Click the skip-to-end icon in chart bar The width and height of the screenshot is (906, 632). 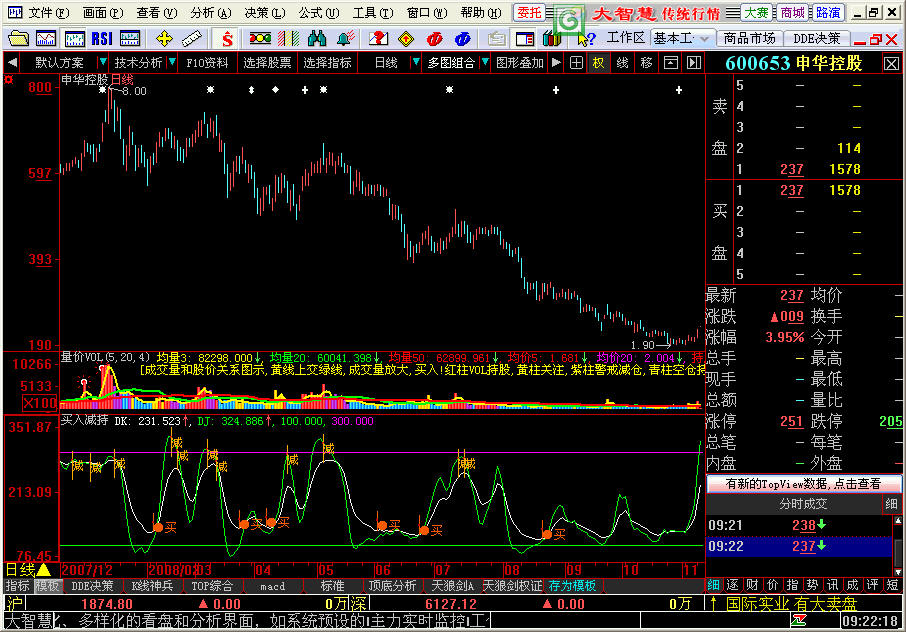point(694,62)
